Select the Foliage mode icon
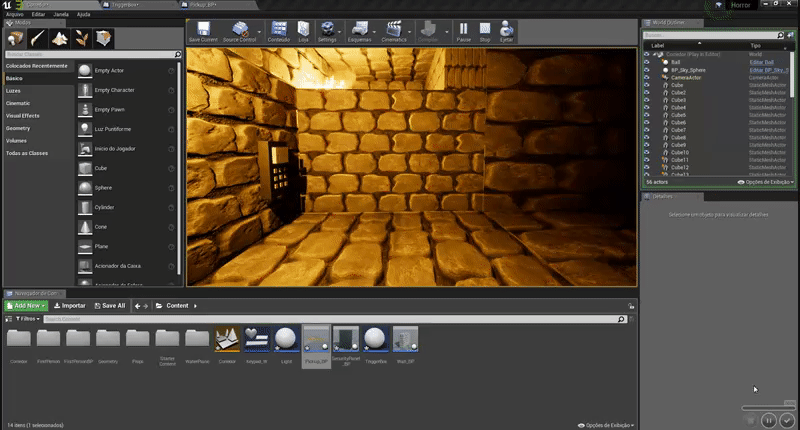 (81, 38)
